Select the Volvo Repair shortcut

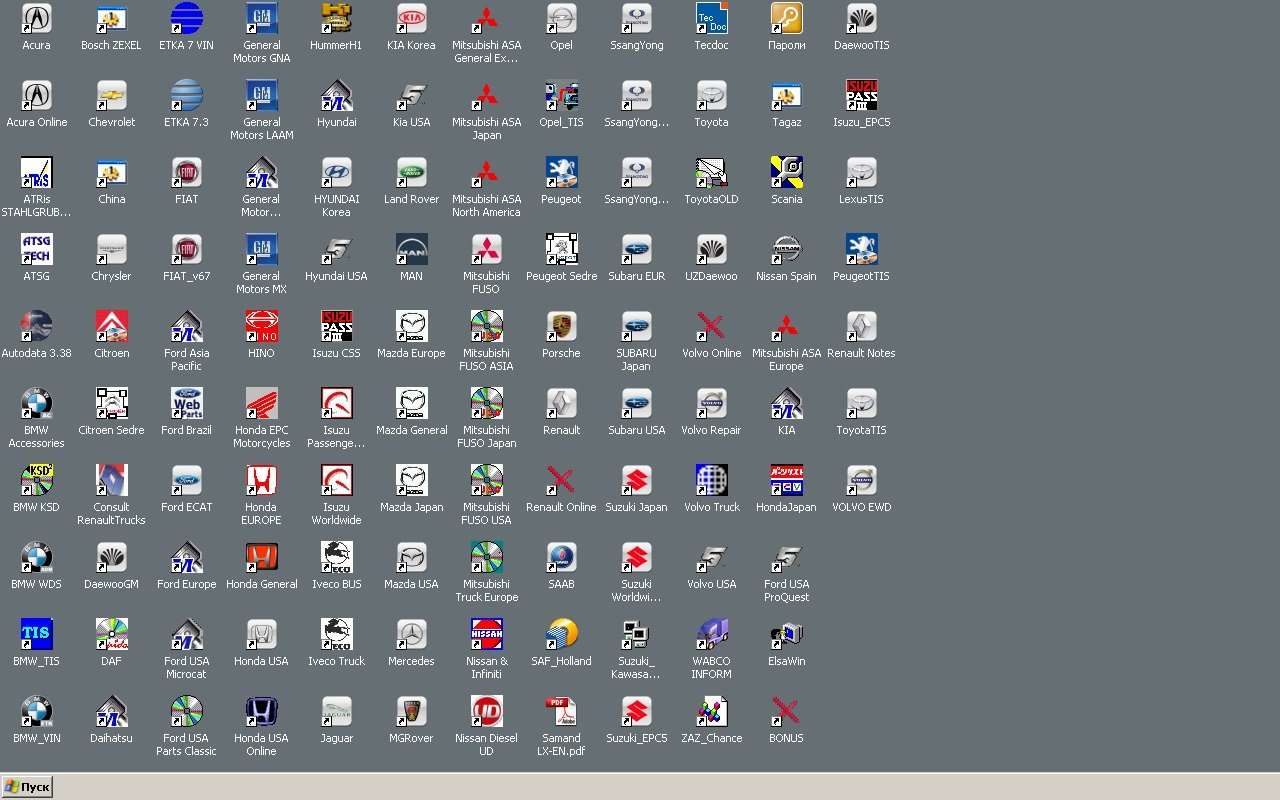click(x=711, y=403)
